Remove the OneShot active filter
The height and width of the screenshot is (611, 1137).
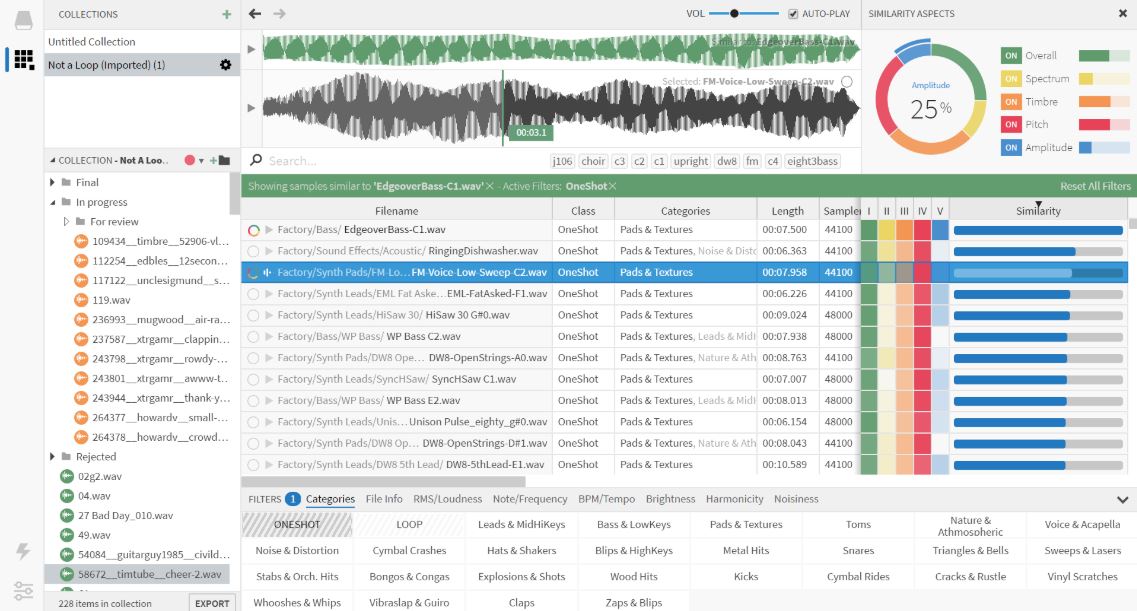(613, 186)
